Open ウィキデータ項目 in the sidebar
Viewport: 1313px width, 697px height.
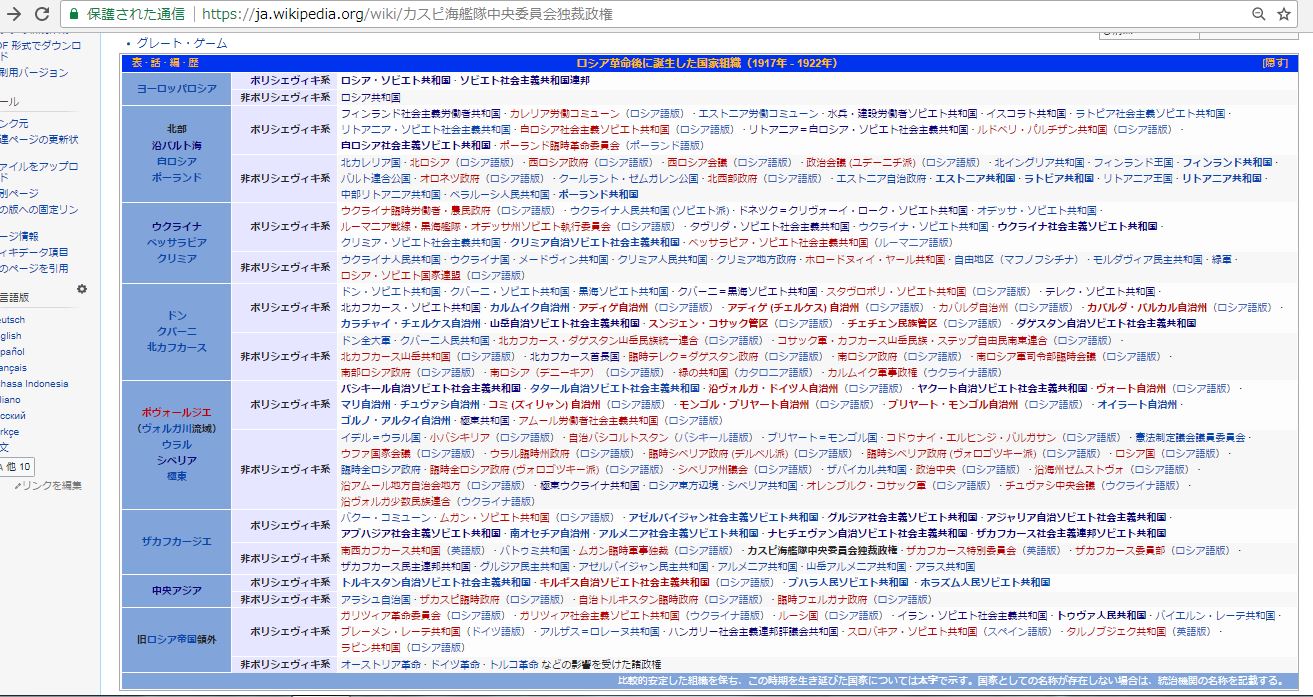point(34,252)
